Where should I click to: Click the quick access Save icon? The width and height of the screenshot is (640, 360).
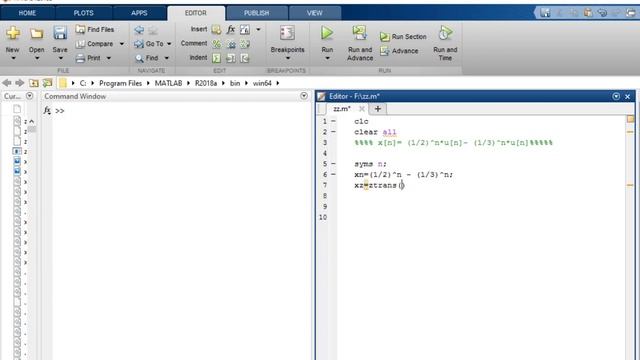[545, 13]
